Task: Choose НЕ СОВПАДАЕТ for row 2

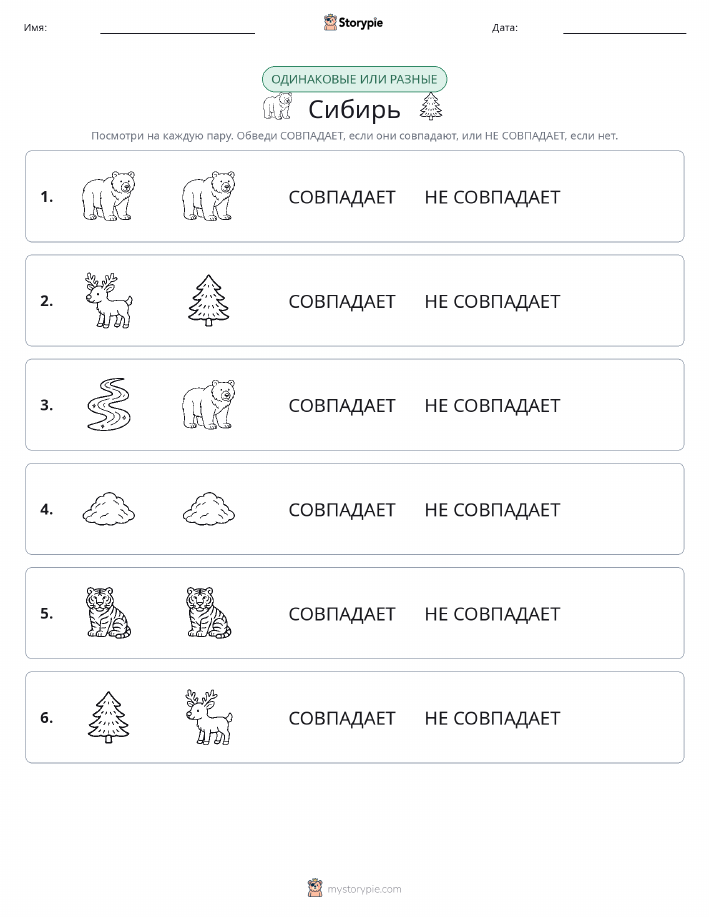Action: pos(492,301)
